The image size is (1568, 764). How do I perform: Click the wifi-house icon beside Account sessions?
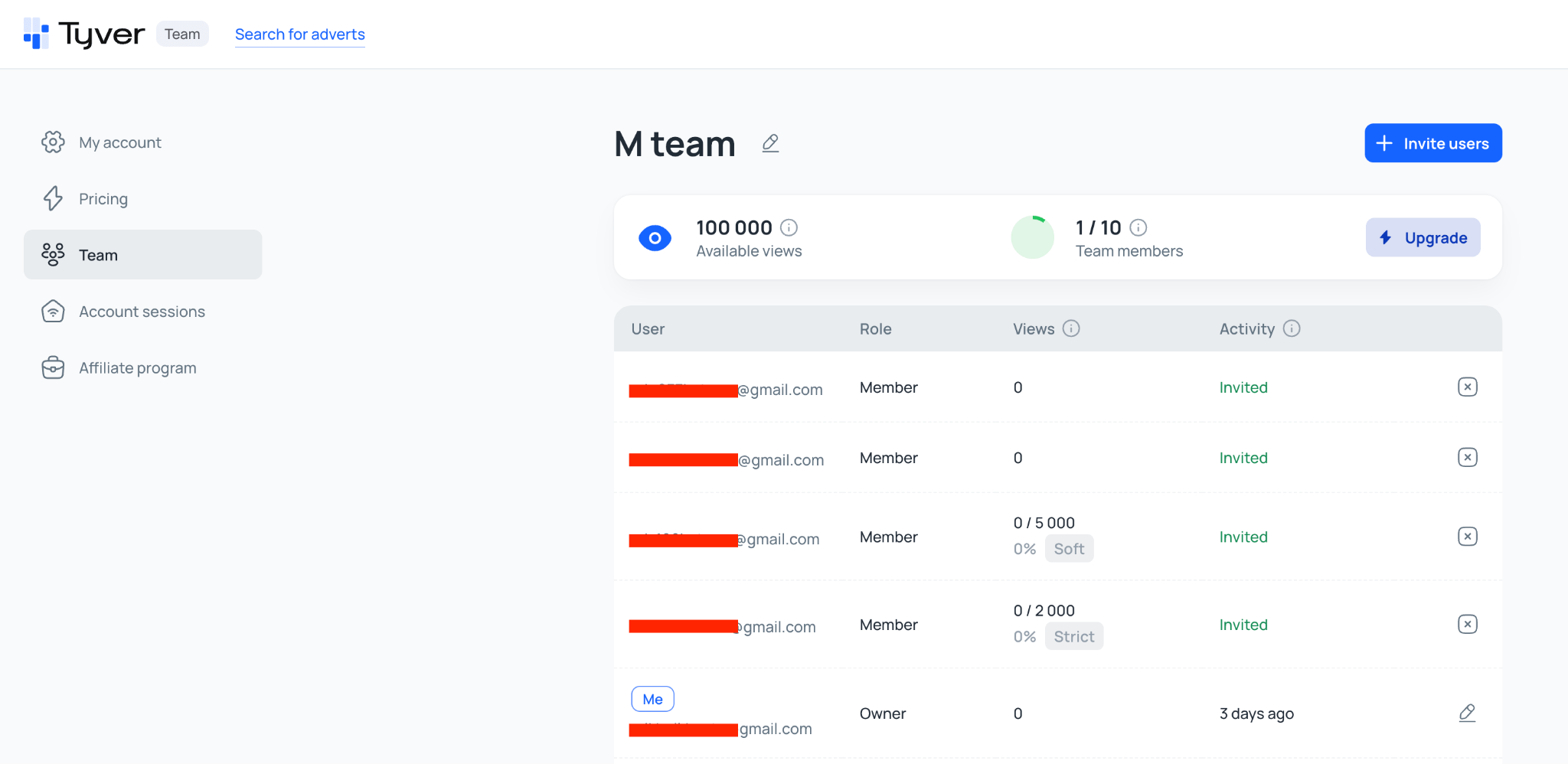tap(53, 311)
